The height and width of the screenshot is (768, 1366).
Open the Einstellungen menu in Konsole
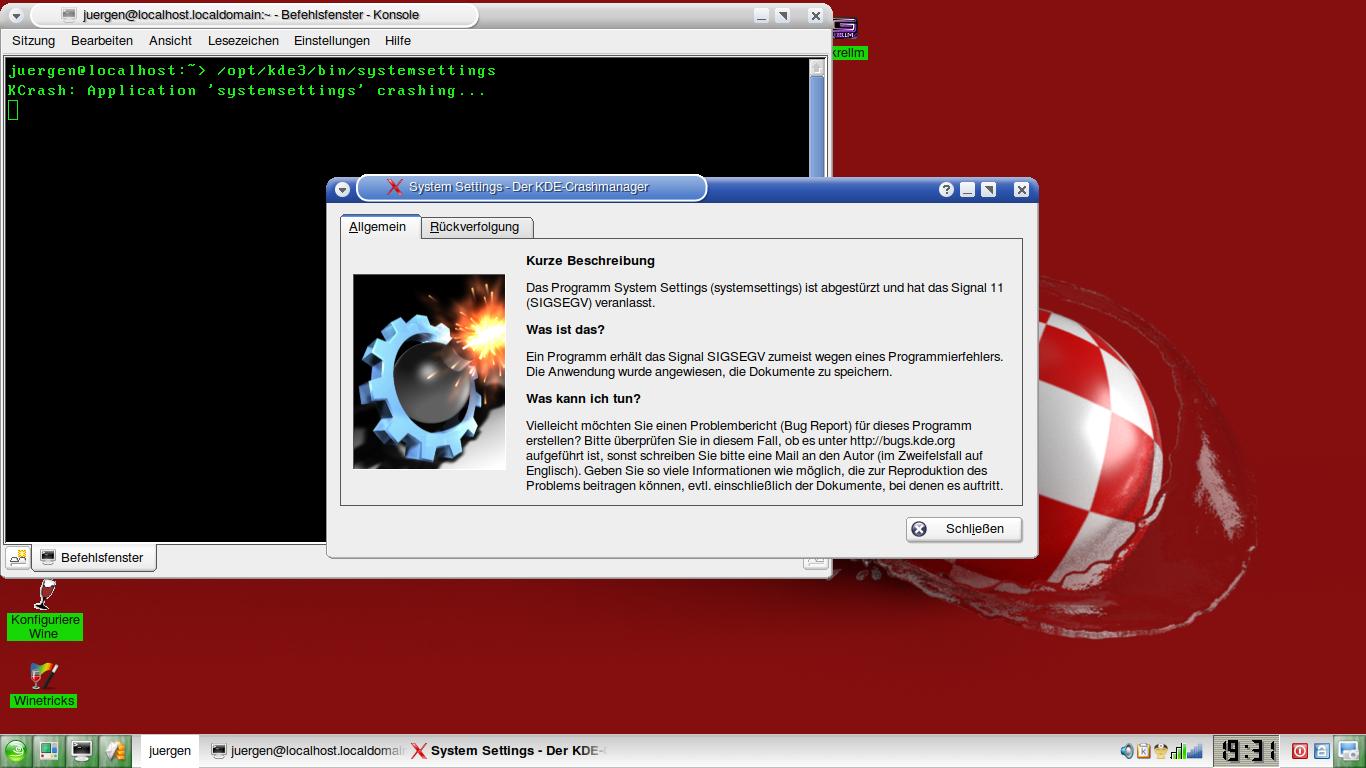pyautogui.click(x=331, y=41)
